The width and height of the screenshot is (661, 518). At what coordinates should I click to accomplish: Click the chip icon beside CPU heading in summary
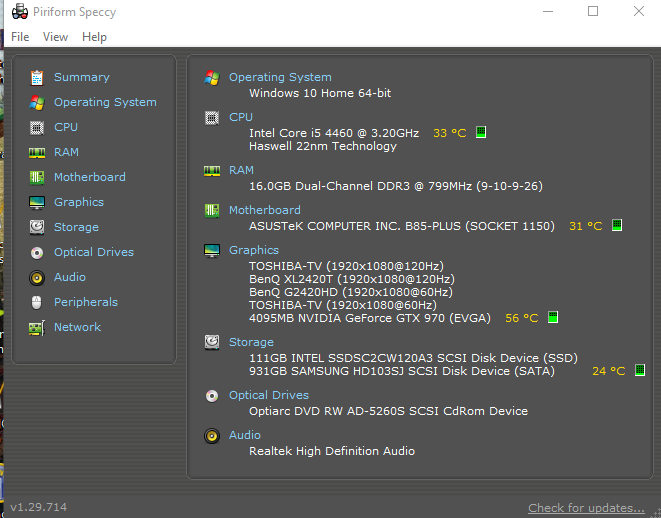point(212,118)
